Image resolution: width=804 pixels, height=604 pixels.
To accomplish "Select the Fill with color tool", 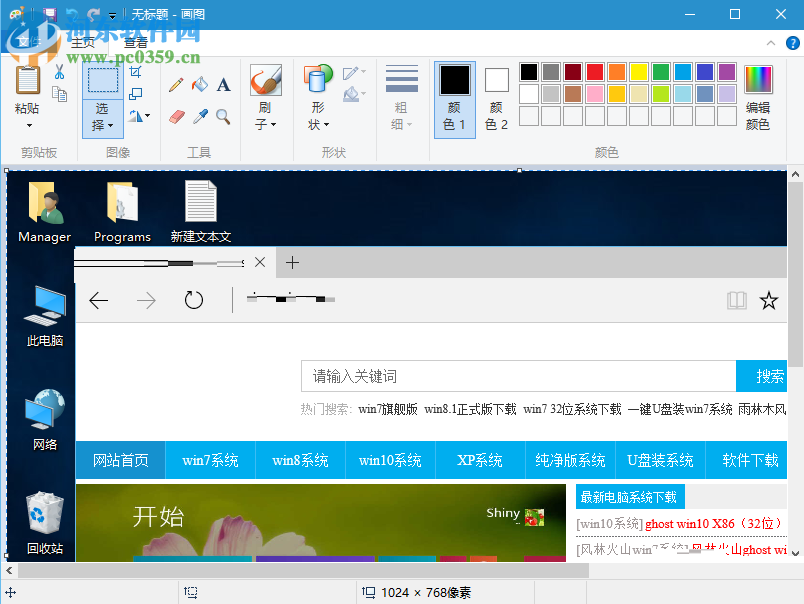I will (198, 82).
